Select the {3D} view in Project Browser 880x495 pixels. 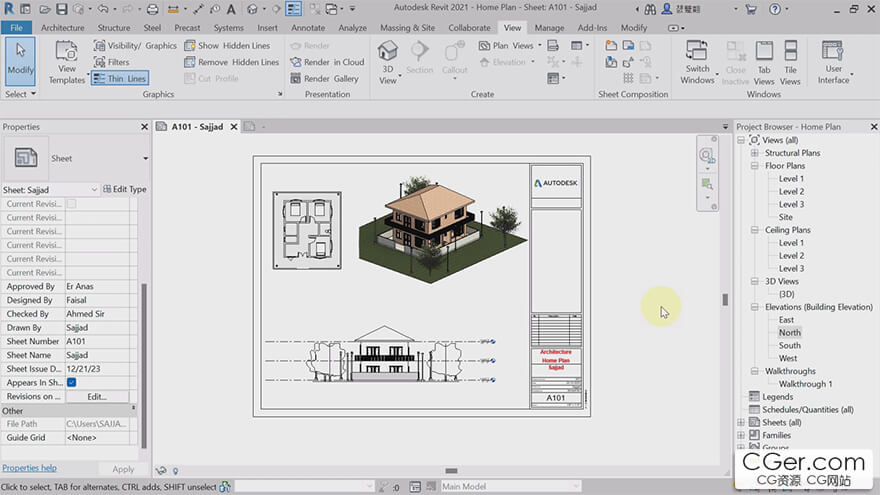[x=786, y=294]
